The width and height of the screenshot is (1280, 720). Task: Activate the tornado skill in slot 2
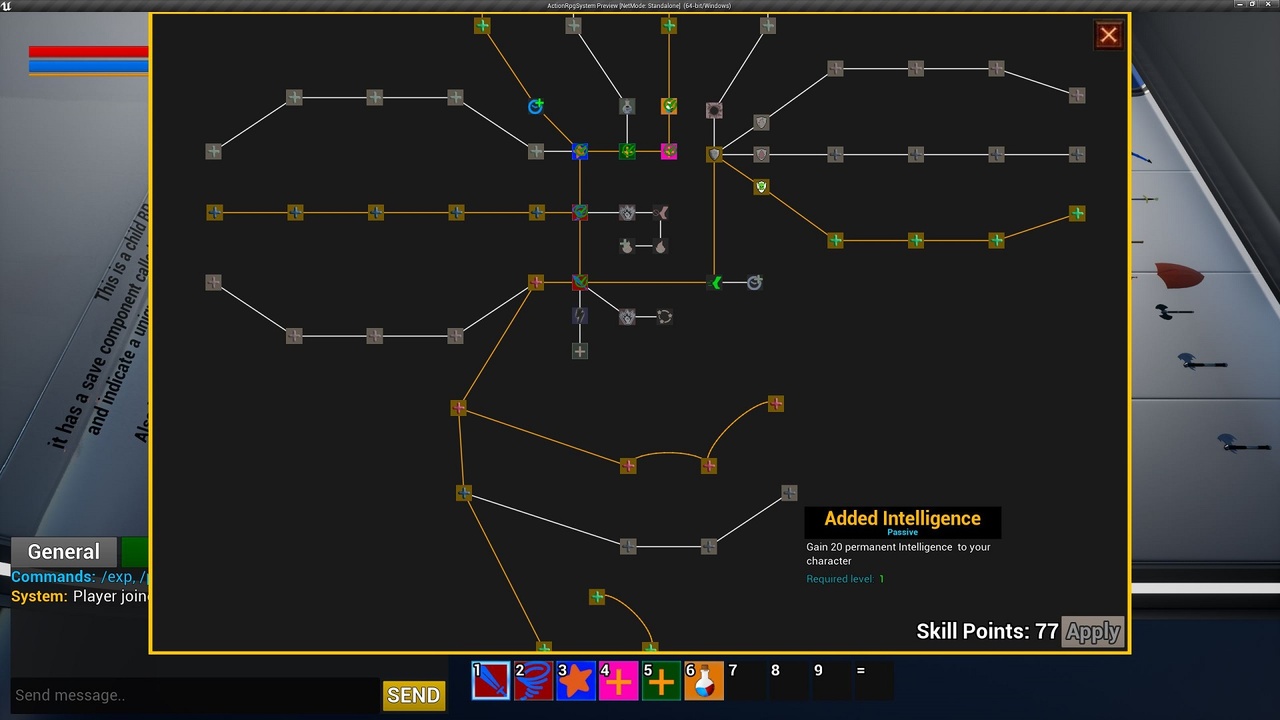coord(533,681)
